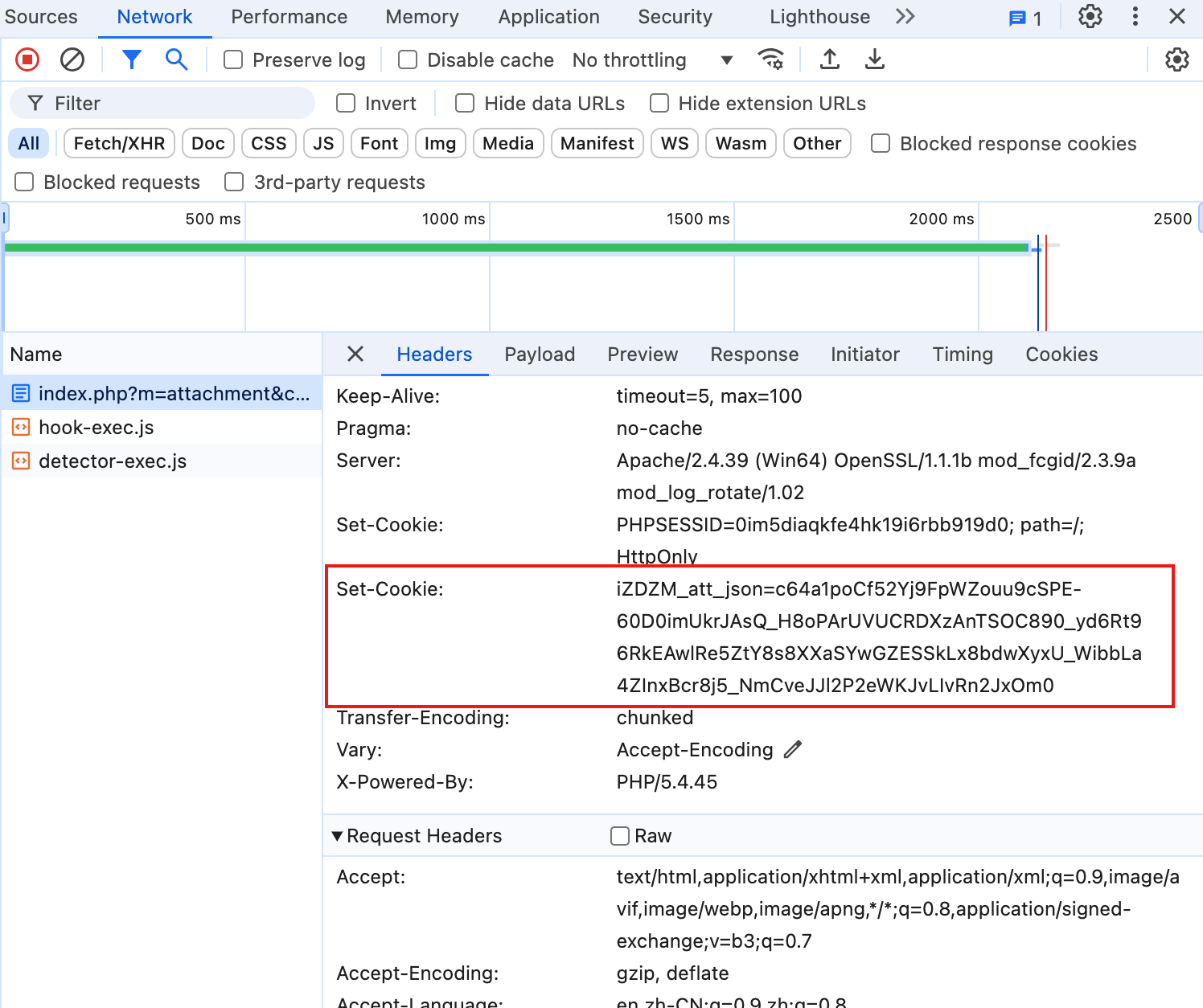Collapse the Request Headers section

(x=338, y=836)
